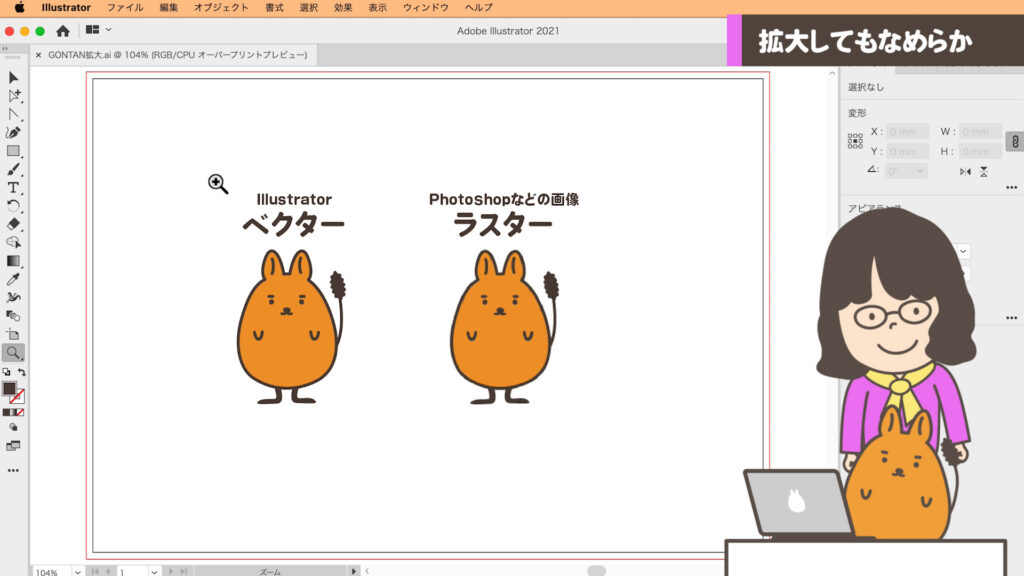Click the X position input field
Image resolution: width=1024 pixels, height=576 pixels.
click(908, 132)
